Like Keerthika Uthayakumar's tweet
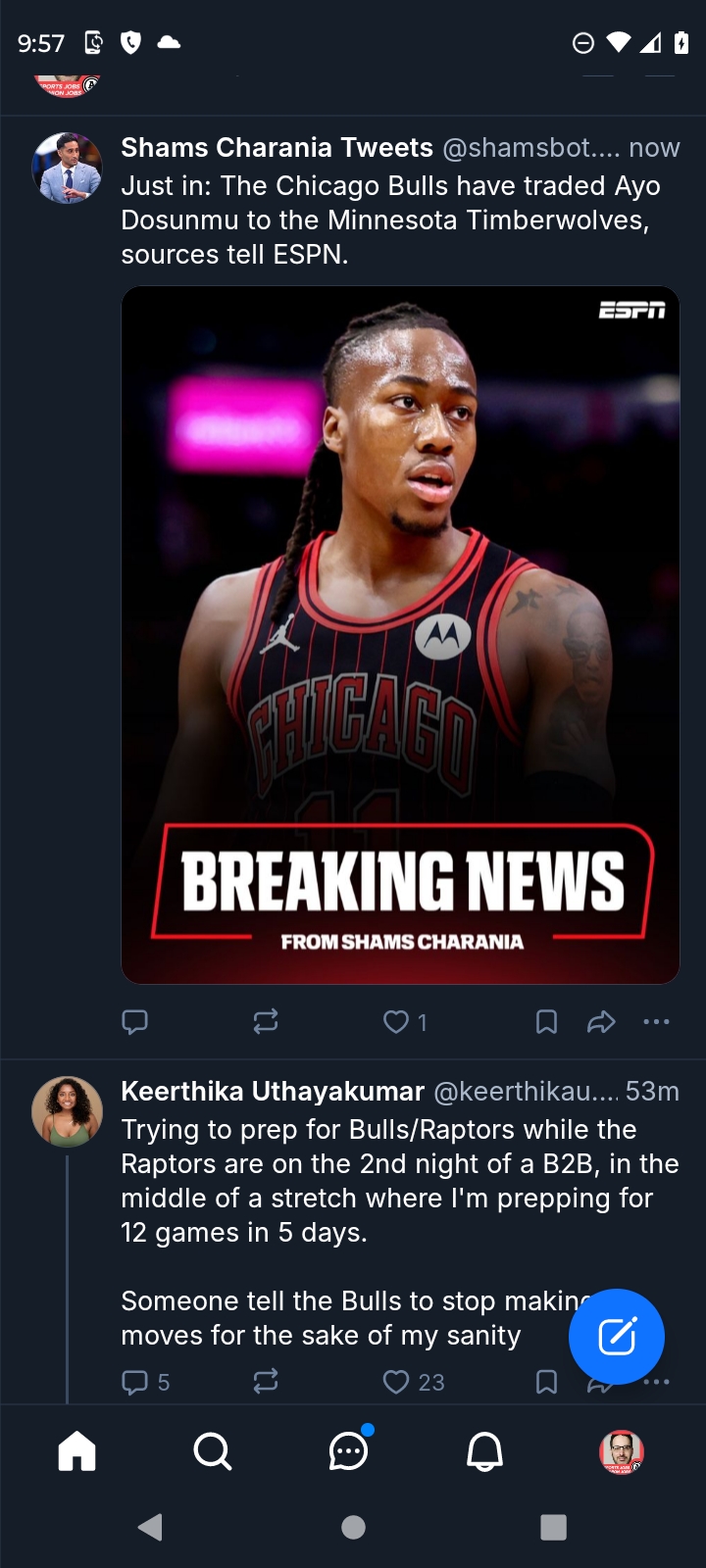 click(x=396, y=1382)
